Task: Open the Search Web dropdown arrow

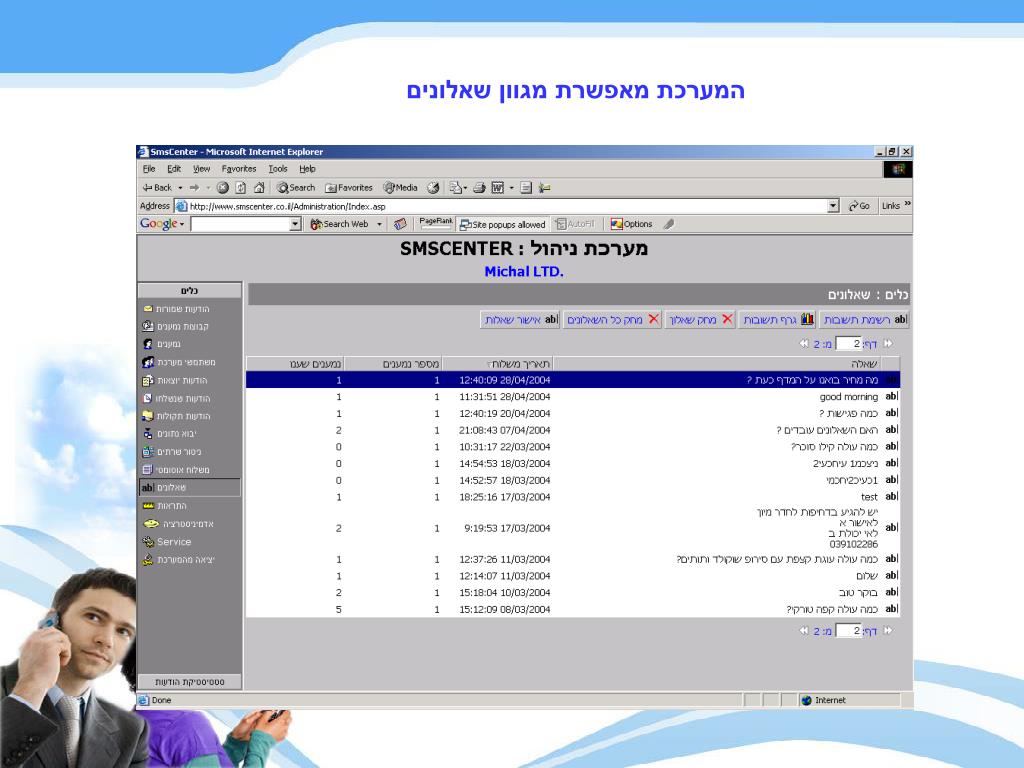Action: coord(379,225)
